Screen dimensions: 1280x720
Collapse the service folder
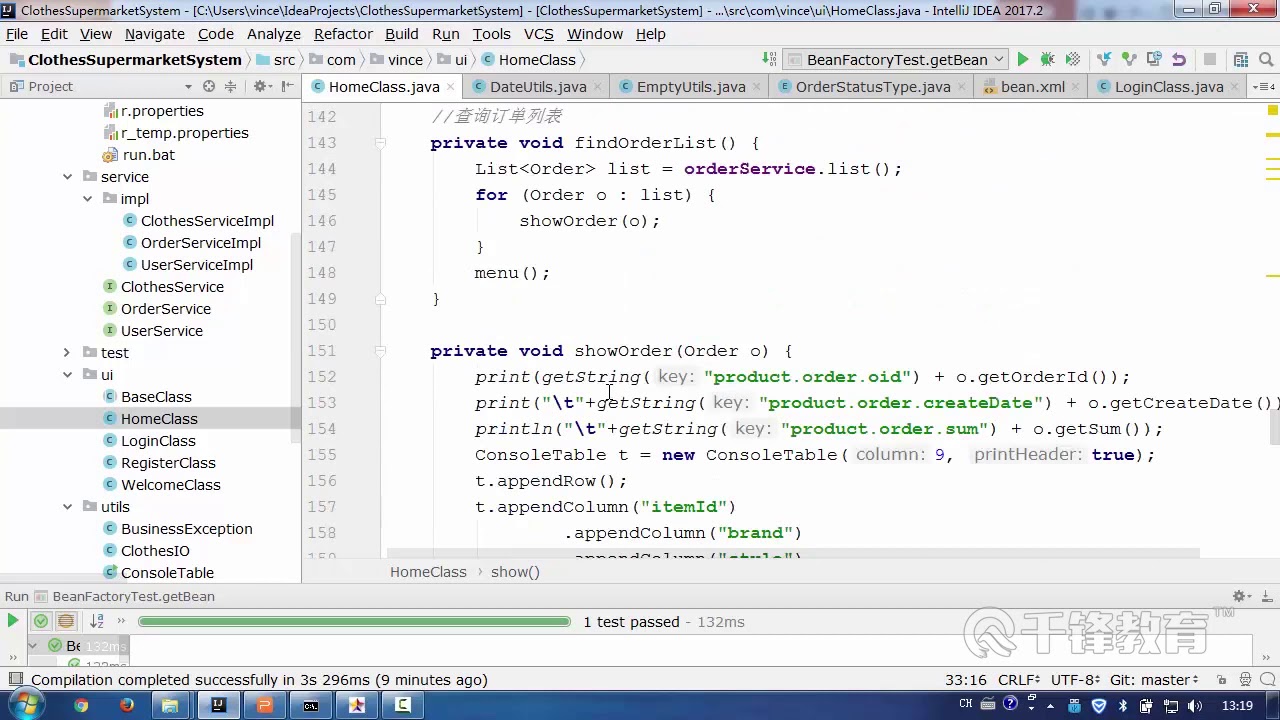(x=67, y=177)
